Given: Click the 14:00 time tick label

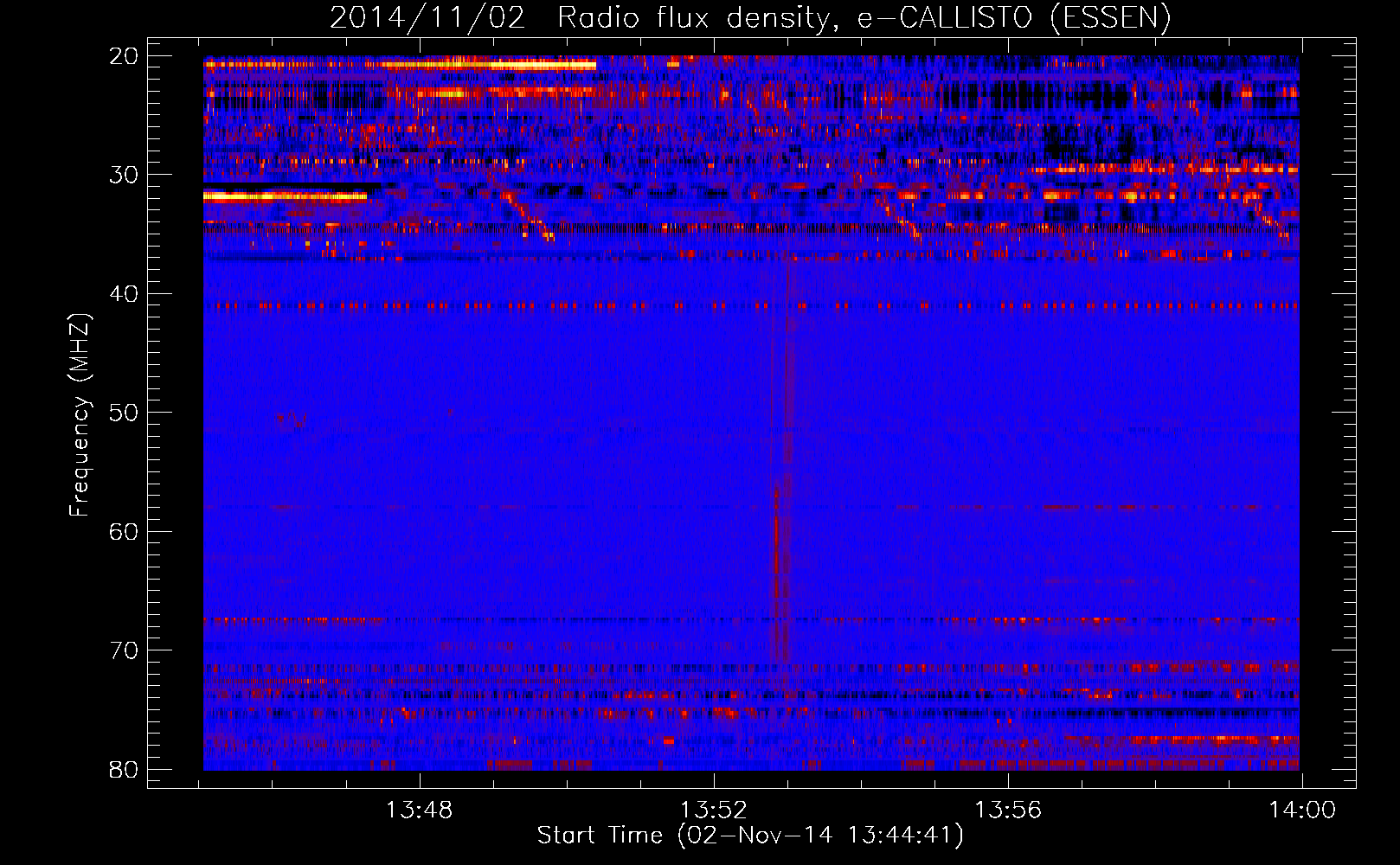Looking at the screenshot, I should click(x=1302, y=811).
